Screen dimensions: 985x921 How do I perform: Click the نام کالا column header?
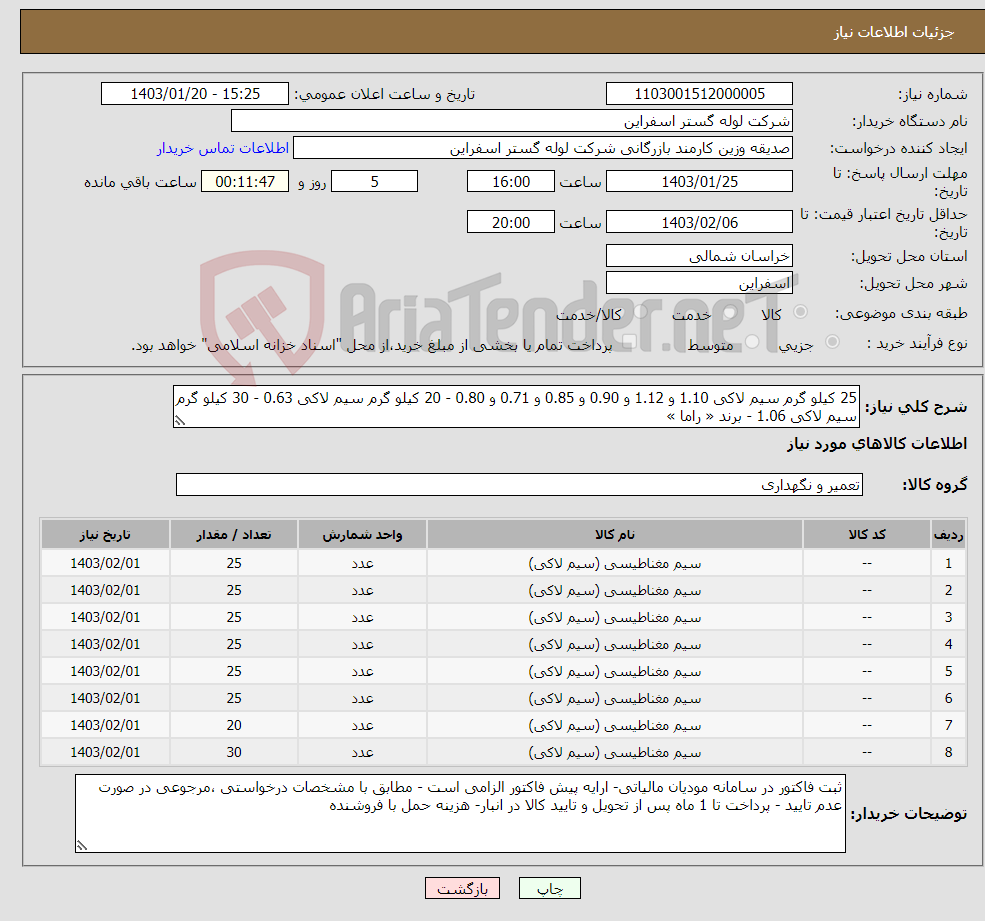coord(614,534)
